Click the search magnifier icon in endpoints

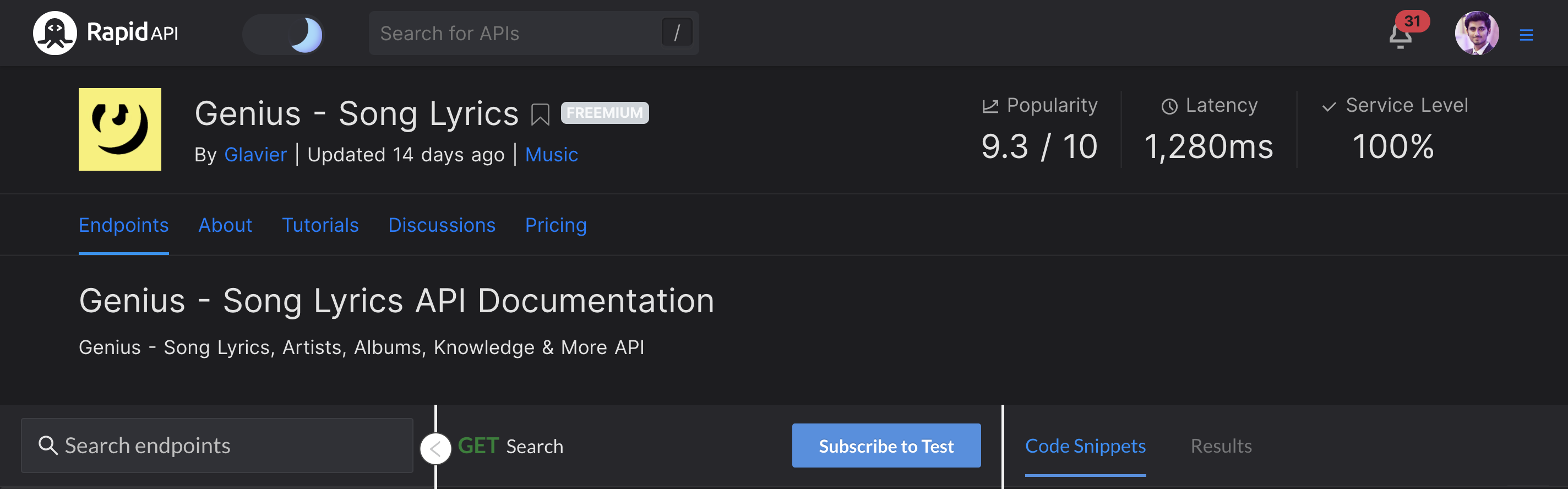(x=47, y=445)
